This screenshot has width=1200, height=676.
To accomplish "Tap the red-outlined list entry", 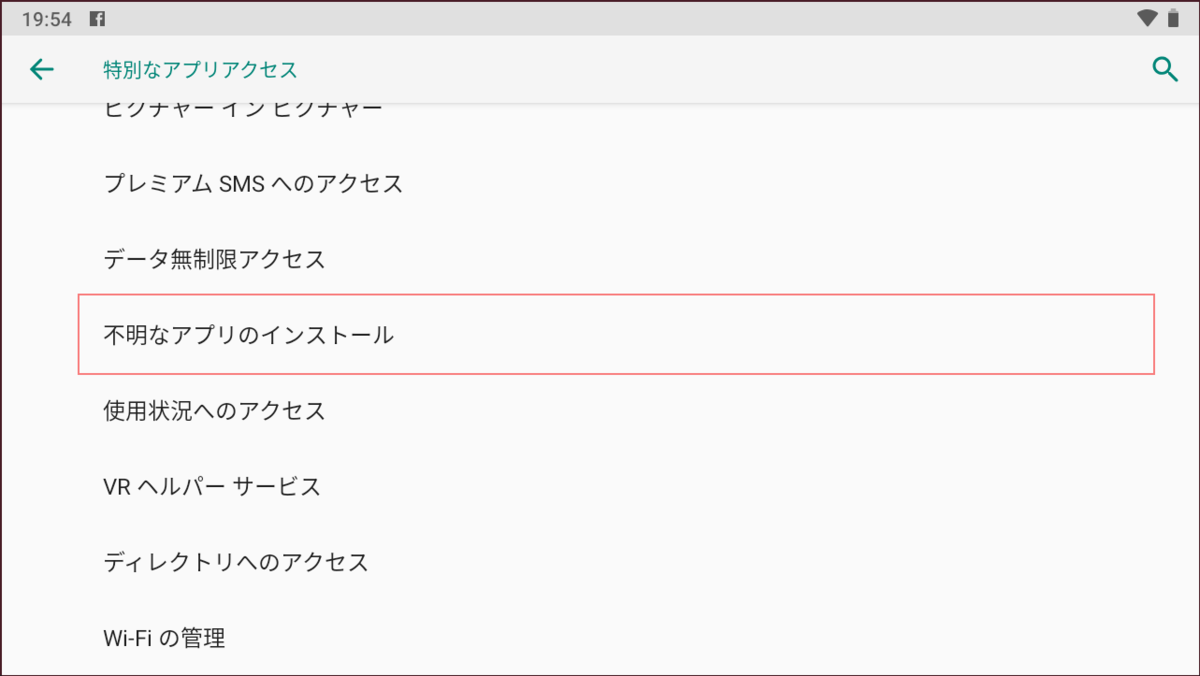I will pyautogui.click(x=616, y=335).
